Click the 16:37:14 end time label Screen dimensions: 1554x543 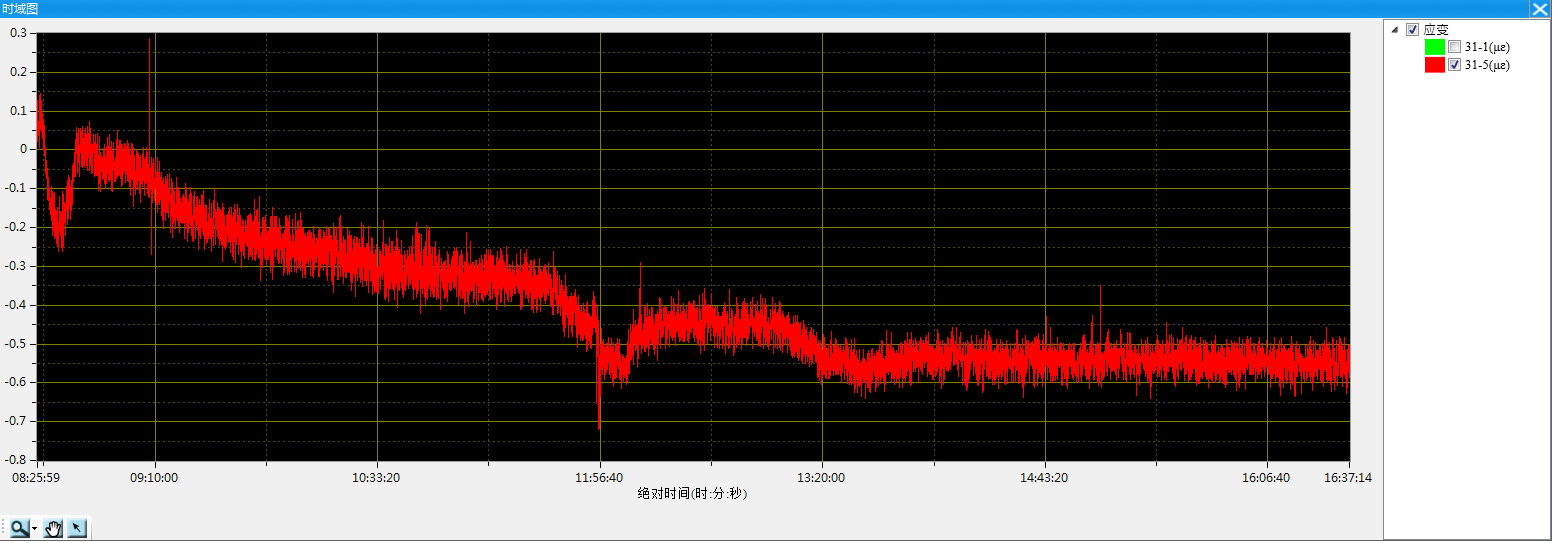[x=1347, y=478]
